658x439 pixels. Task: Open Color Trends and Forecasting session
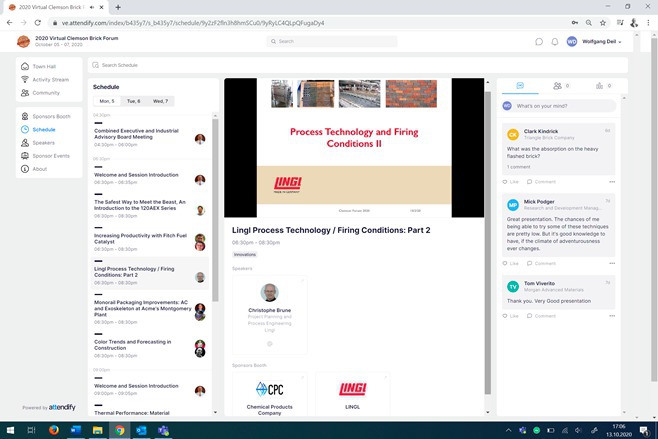(150, 348)
